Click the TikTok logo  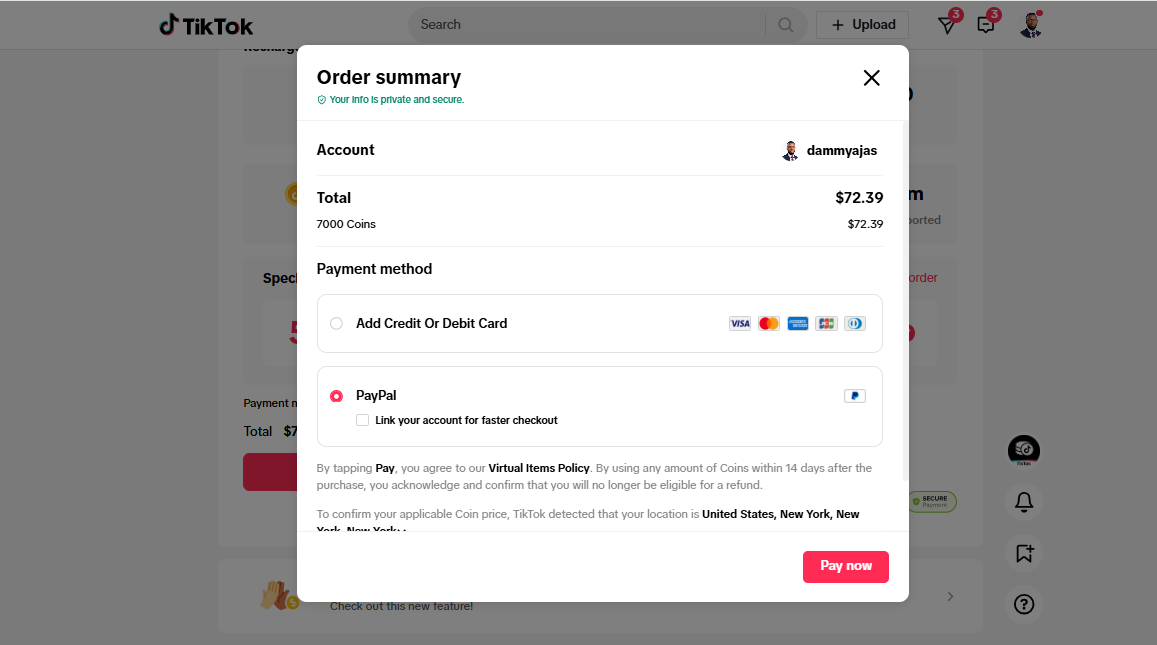point(206,25)
